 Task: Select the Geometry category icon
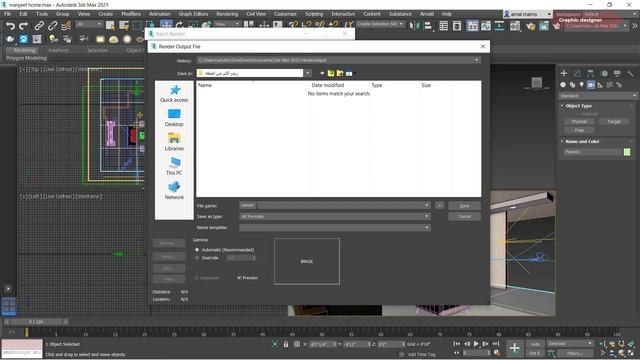563,85
